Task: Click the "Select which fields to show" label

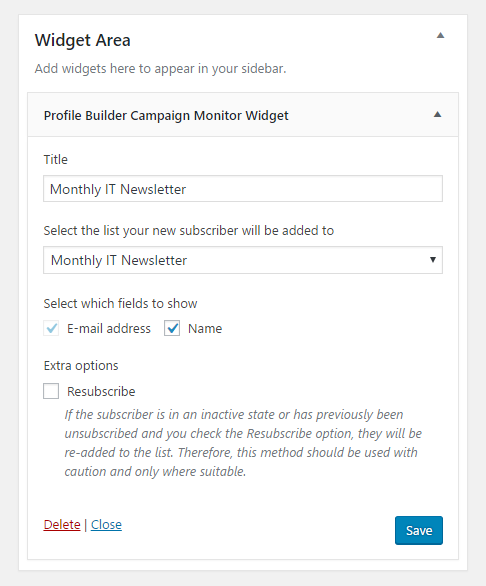Action: pyautogui.click(x=120, y=303)
